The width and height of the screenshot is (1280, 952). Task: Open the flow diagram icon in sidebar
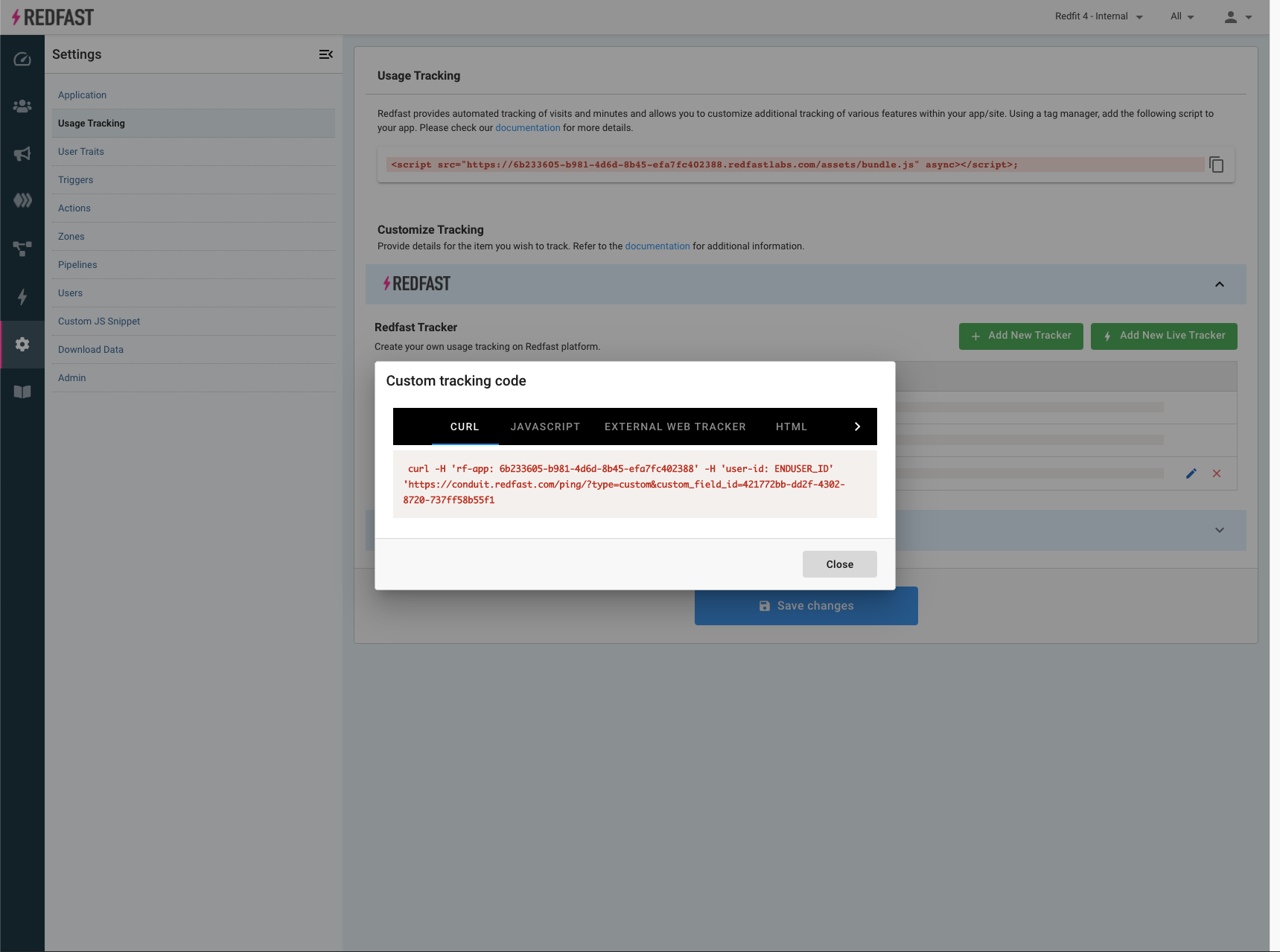tap(22, 249)
